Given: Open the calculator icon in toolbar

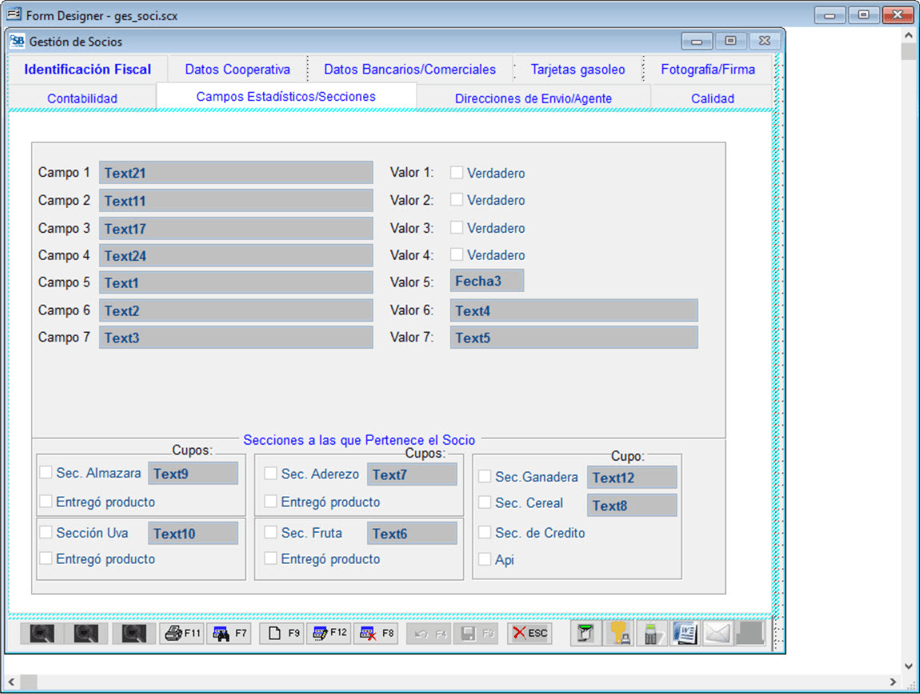Looking at the screenshot, I should 651,633.
